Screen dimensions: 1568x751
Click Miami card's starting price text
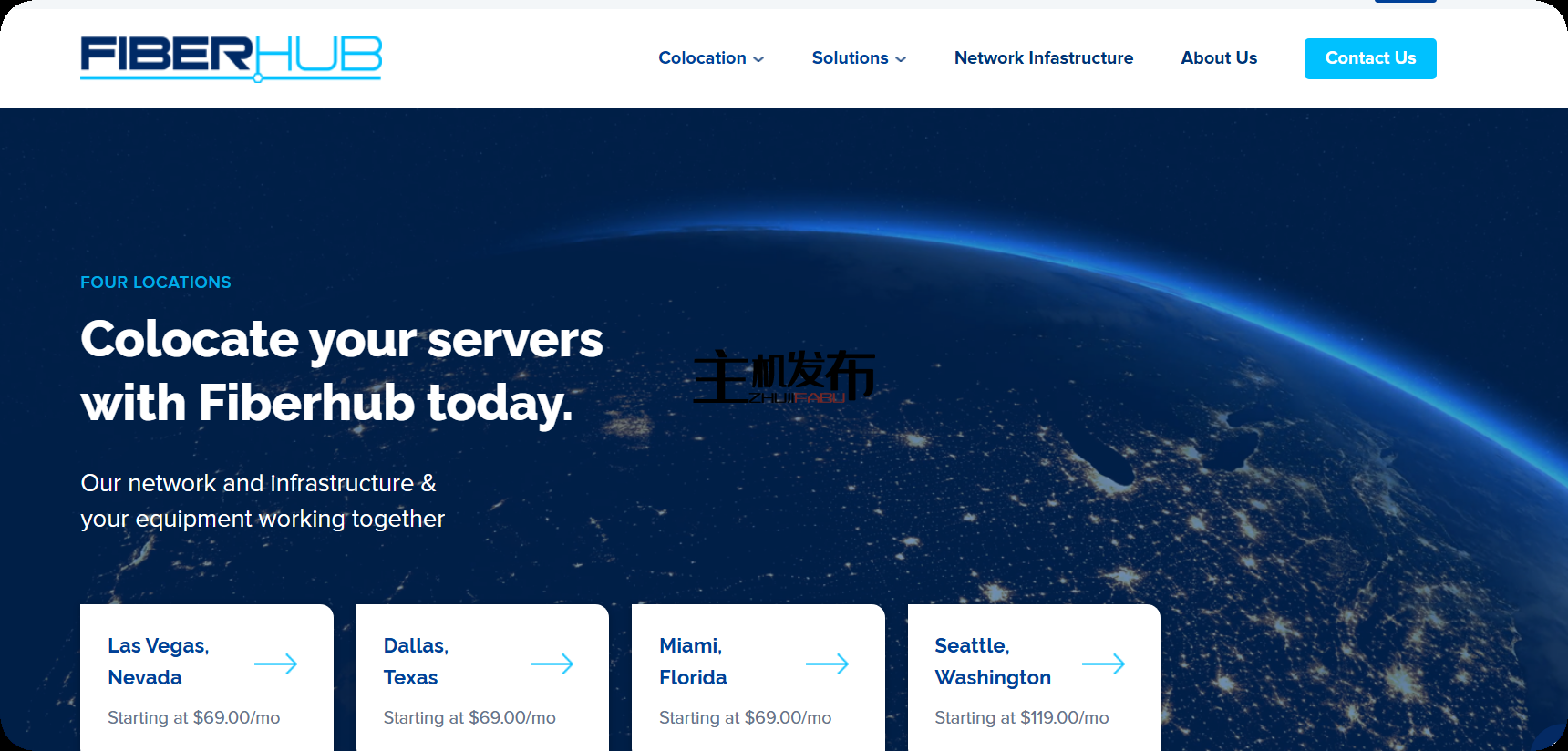[745, 718]
